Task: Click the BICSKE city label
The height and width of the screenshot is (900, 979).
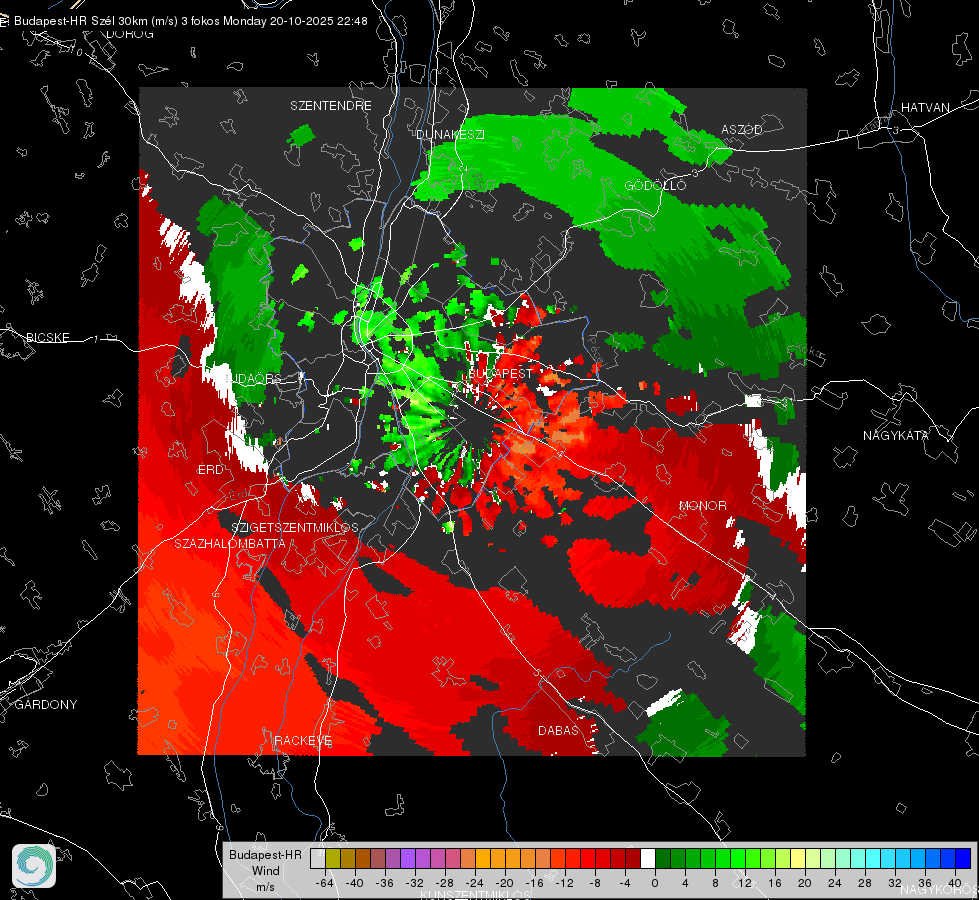Action: 47,337
